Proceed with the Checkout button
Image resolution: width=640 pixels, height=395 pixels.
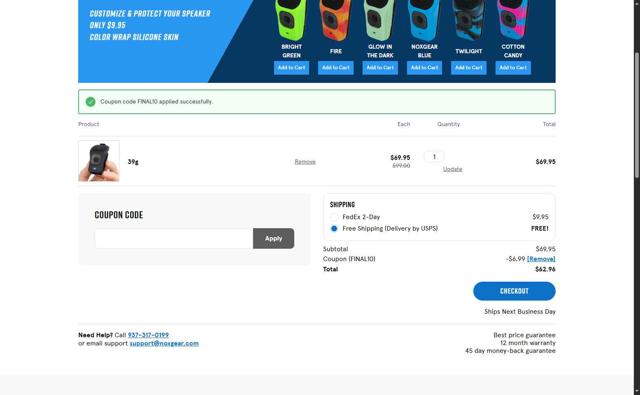(x=514, y=291)
